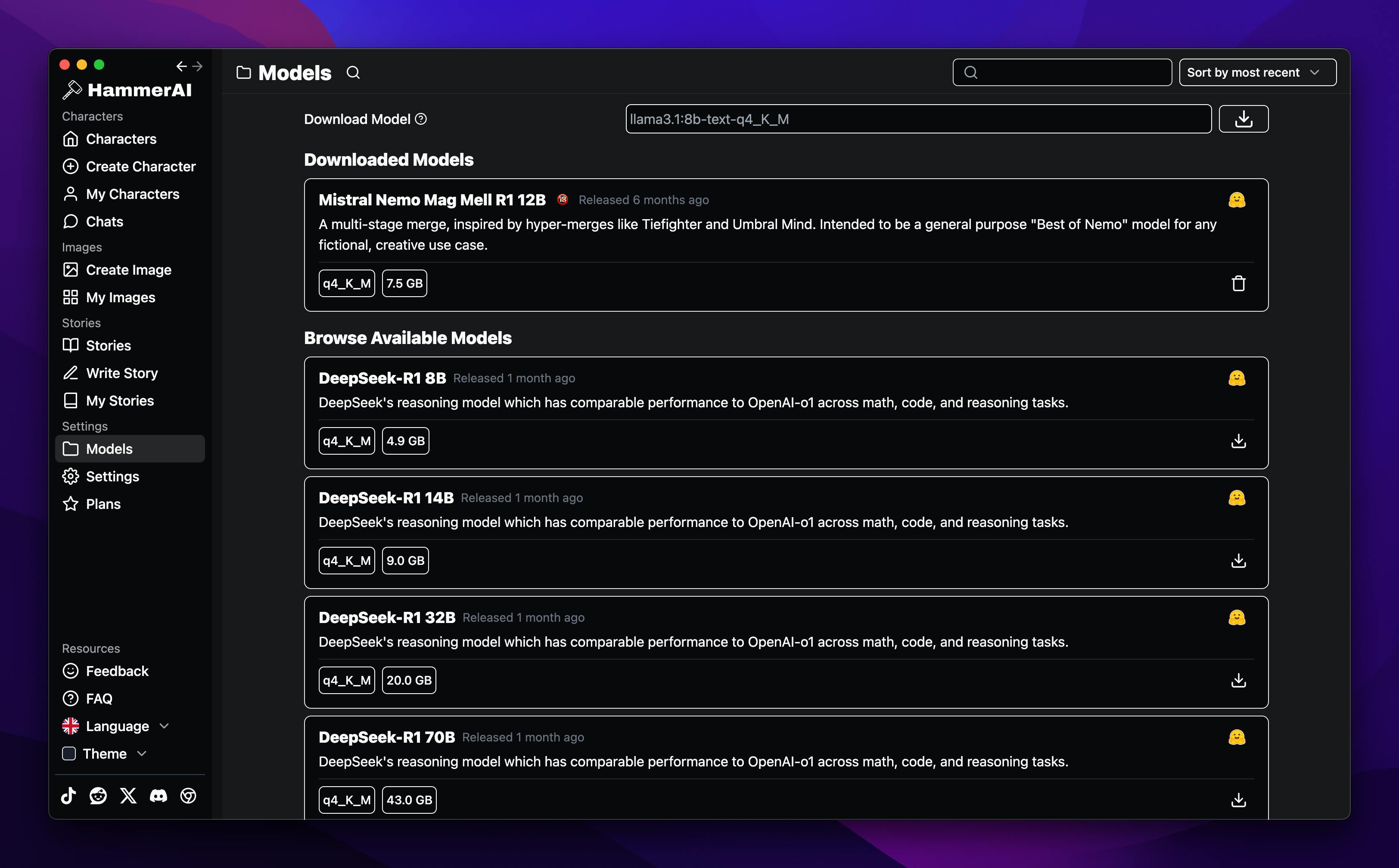
Task: Open the Plans page
Action: 103,504
